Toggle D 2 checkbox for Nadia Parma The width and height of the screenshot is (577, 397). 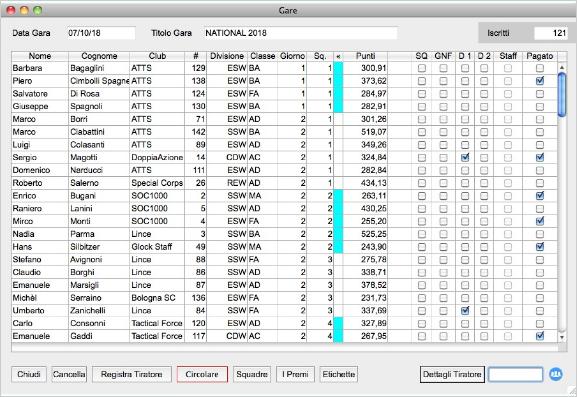(484, 234)
